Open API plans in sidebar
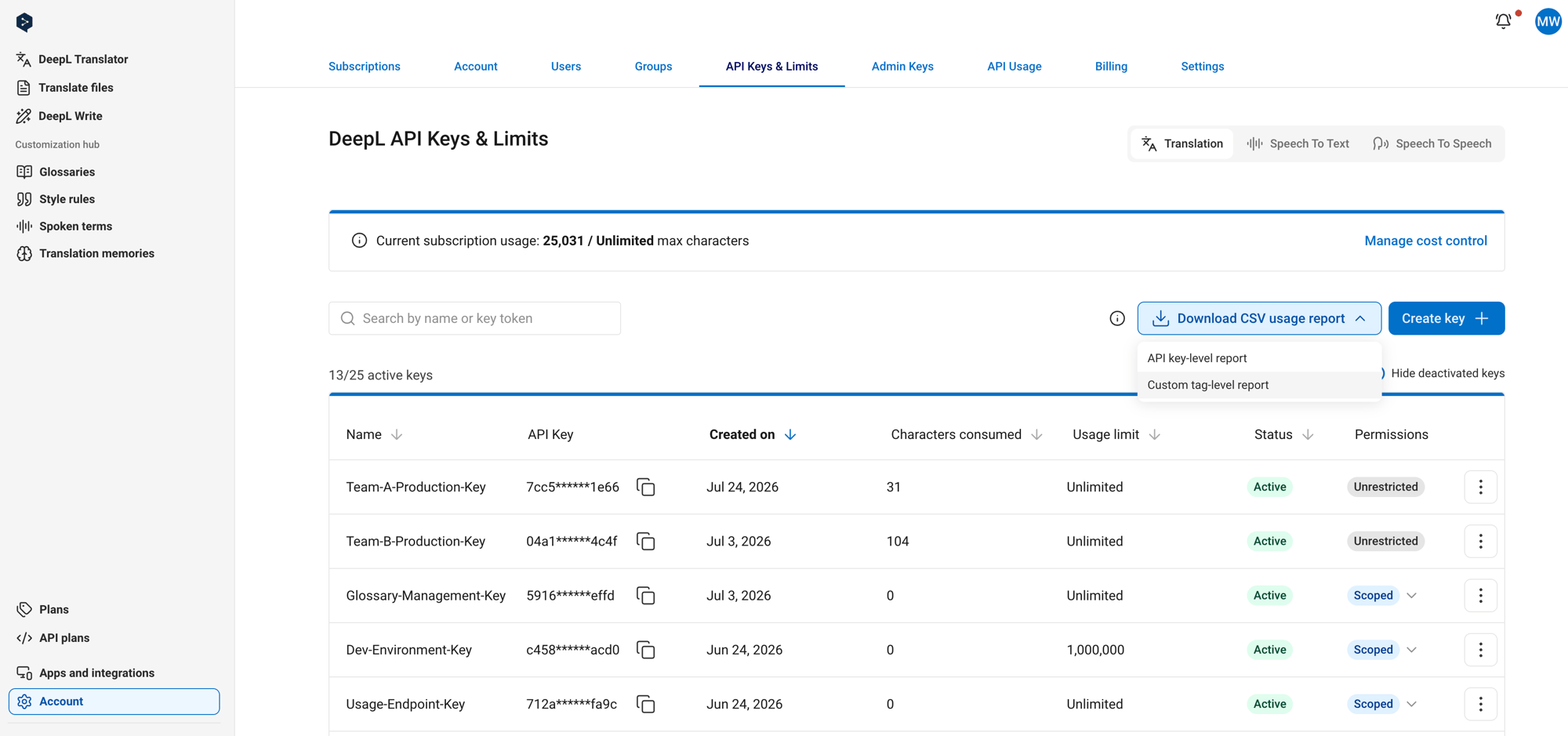The image size is (1568, 736). (53, 638)
